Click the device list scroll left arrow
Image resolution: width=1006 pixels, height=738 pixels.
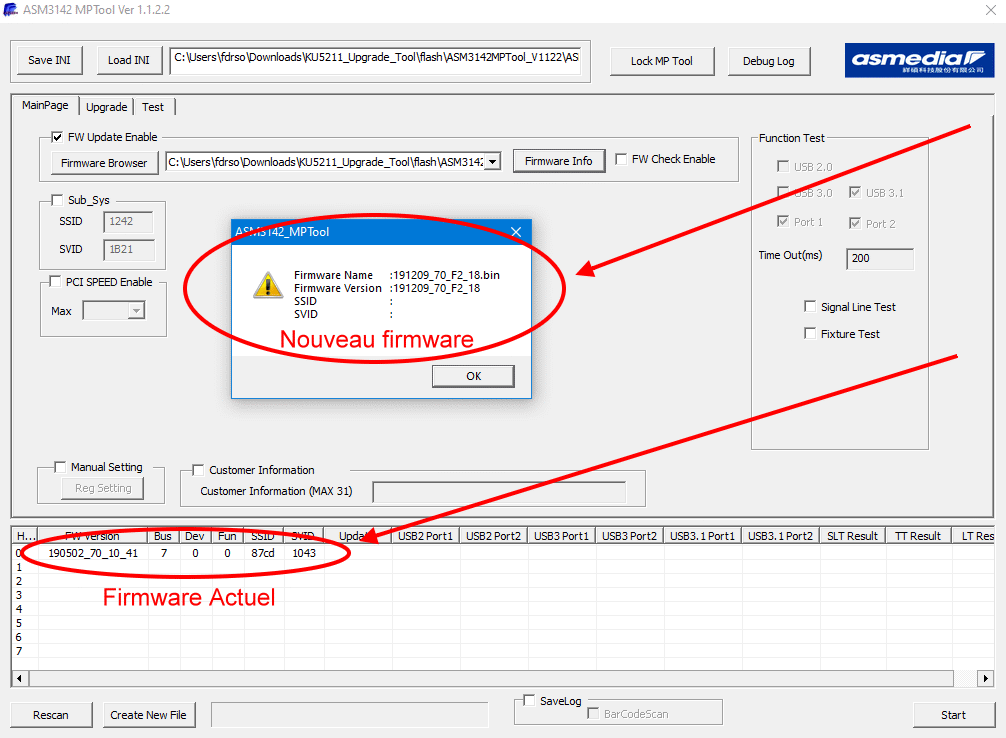[x=20, y=678]
